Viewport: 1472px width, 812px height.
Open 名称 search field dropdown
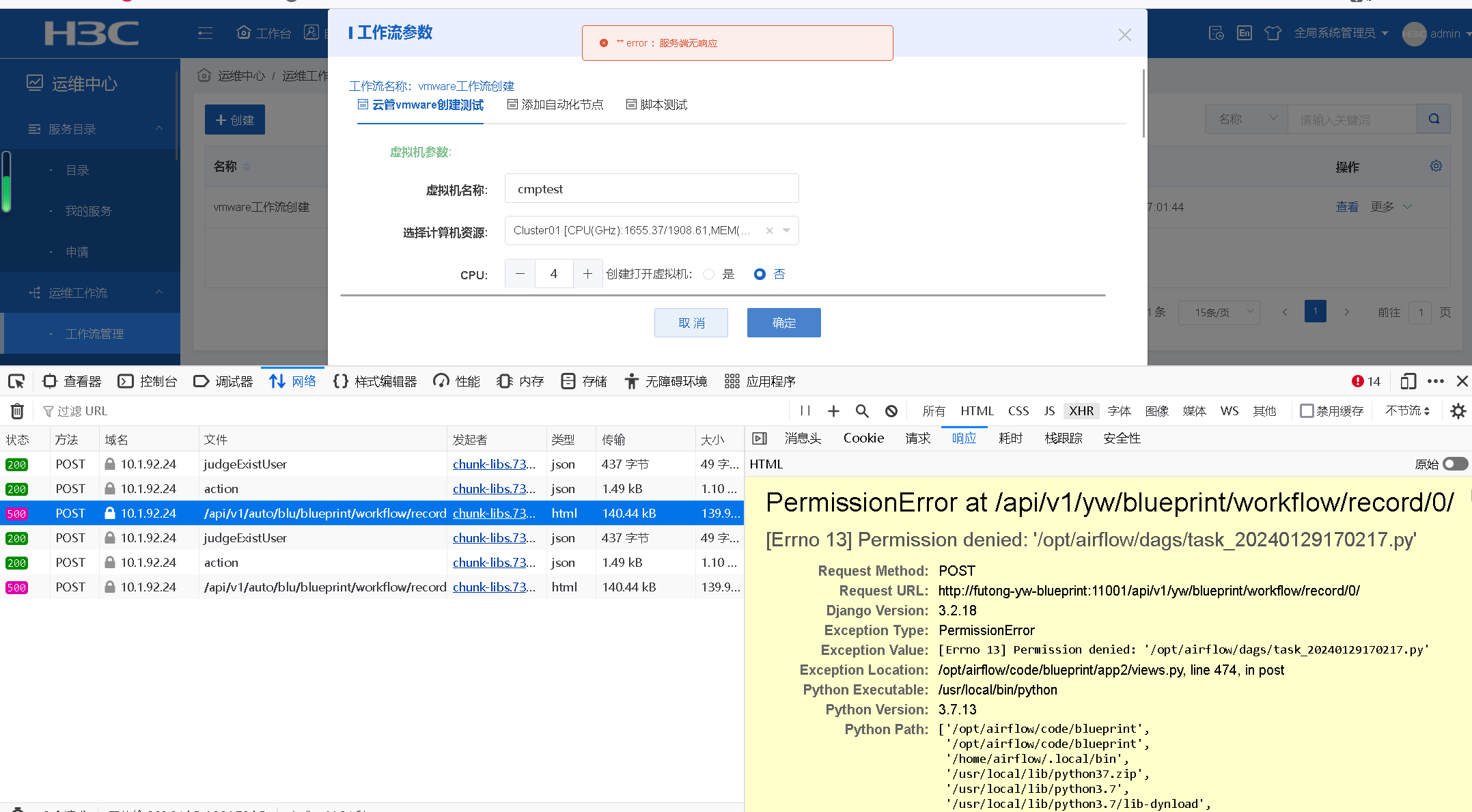[x=1247, y=119]
